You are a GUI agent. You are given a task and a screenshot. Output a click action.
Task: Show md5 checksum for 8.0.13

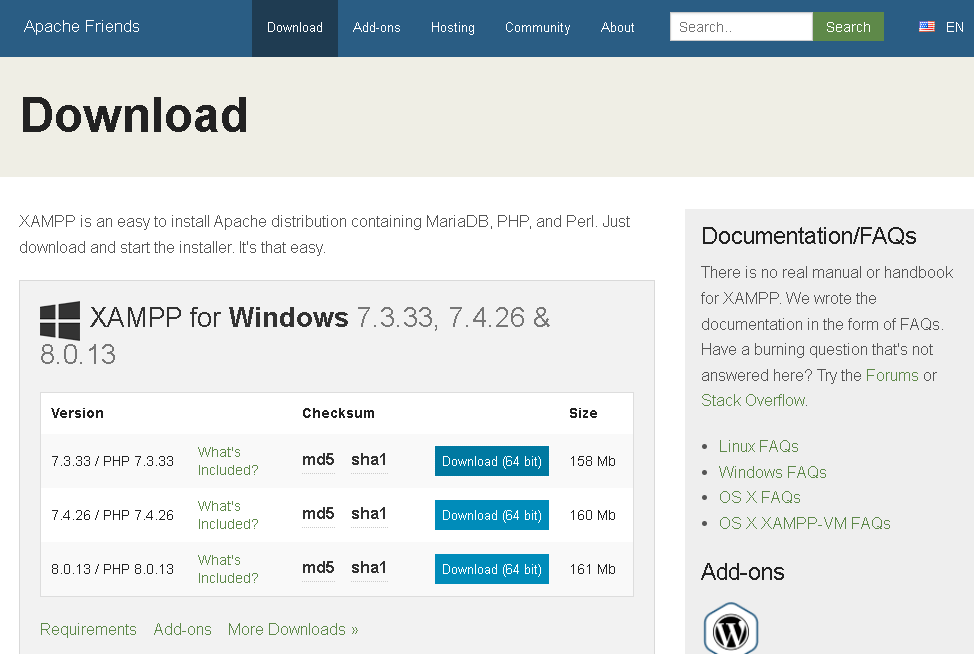318,568
